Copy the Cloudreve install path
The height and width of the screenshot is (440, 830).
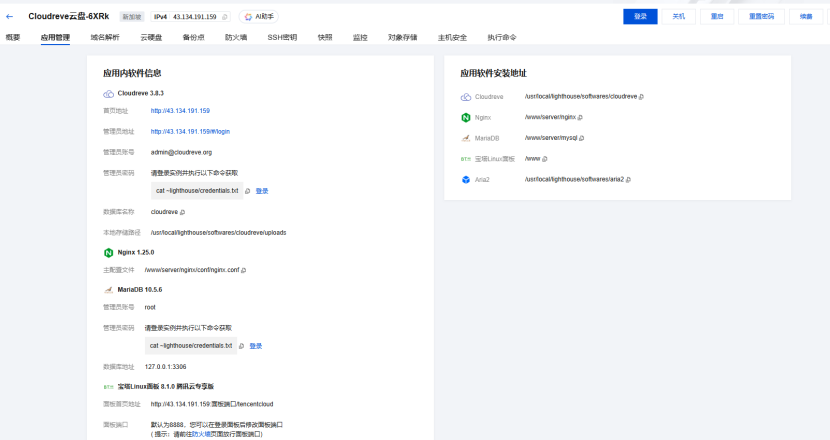click(x=641, y=97)
